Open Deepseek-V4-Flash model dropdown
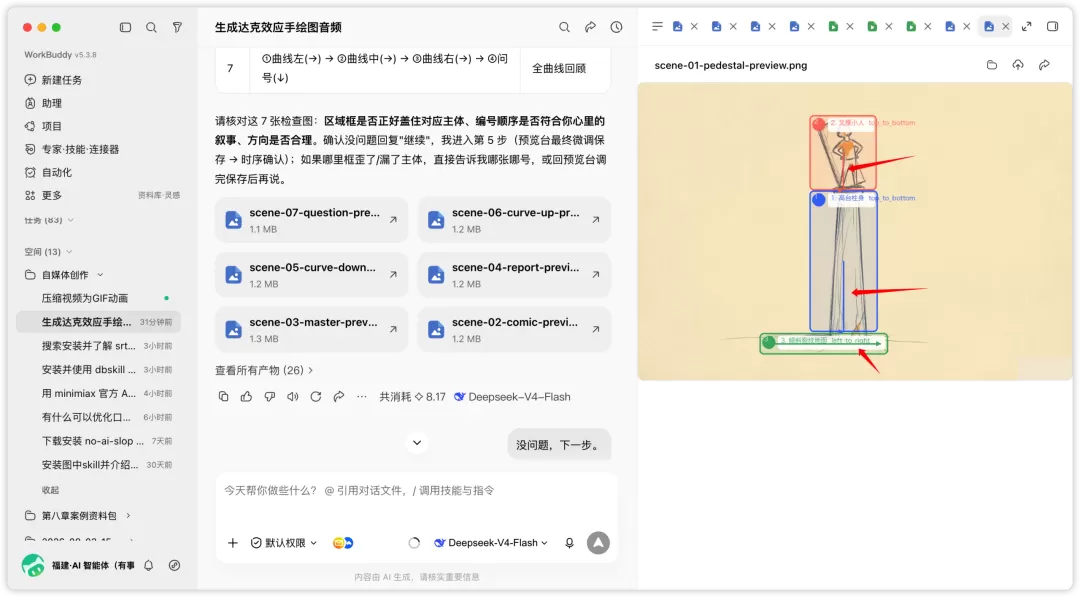1080x597 pixels. (491, 543)
